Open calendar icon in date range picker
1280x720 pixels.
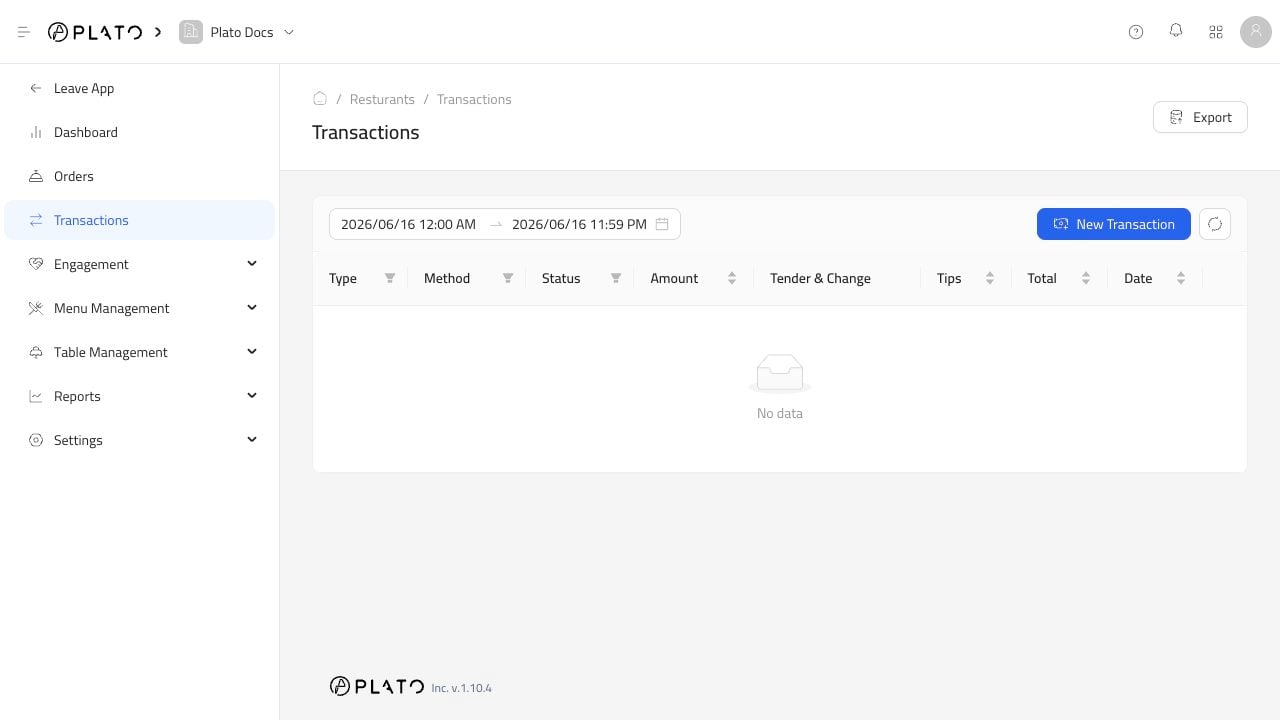tap(662, 224)
